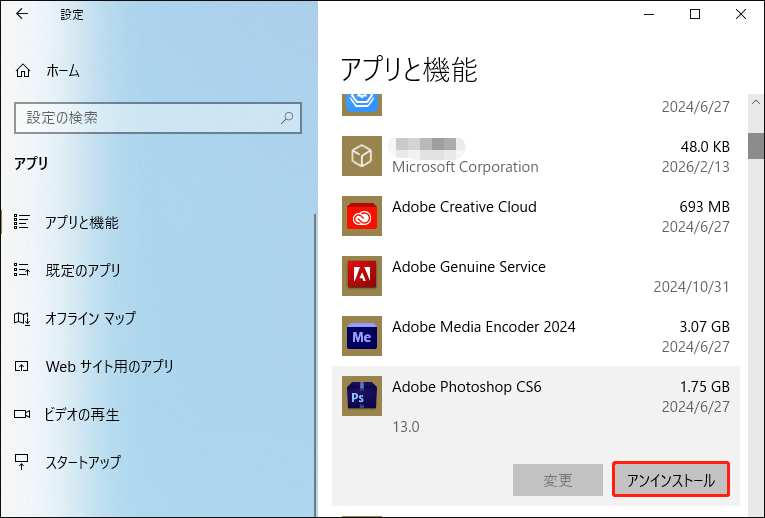Maximize the 設定 window

[x=695, y=14]
